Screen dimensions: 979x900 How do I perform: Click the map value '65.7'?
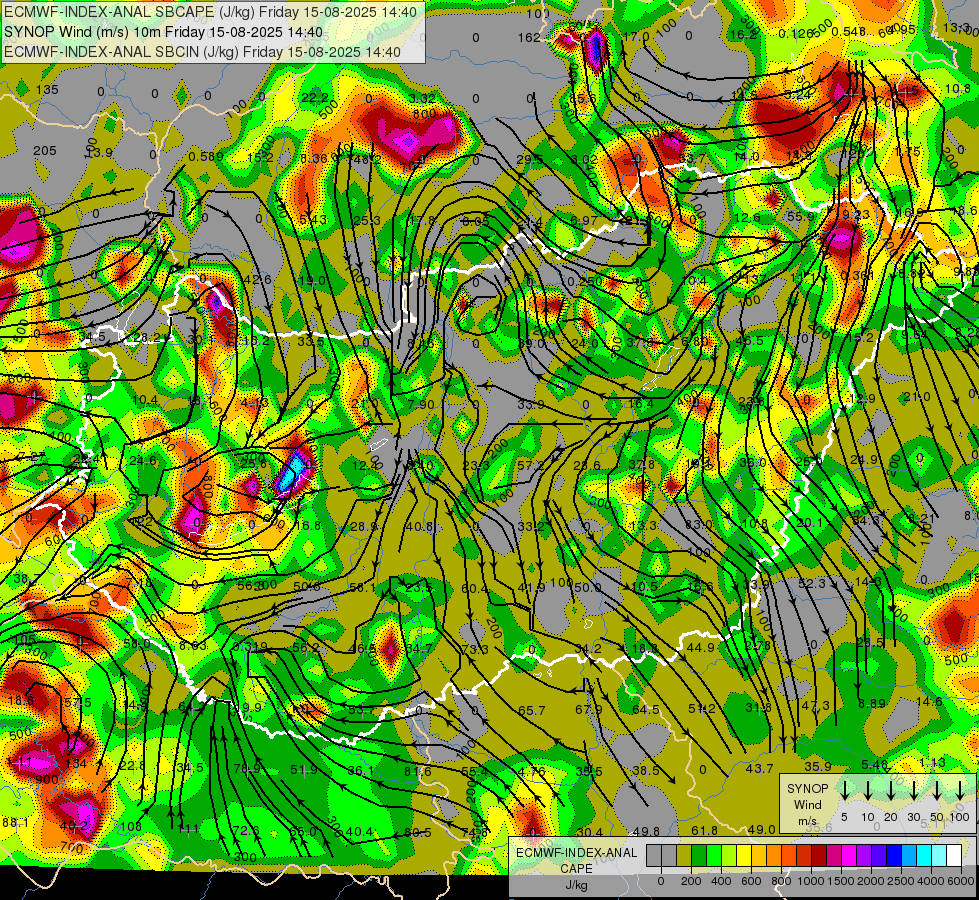532,710
